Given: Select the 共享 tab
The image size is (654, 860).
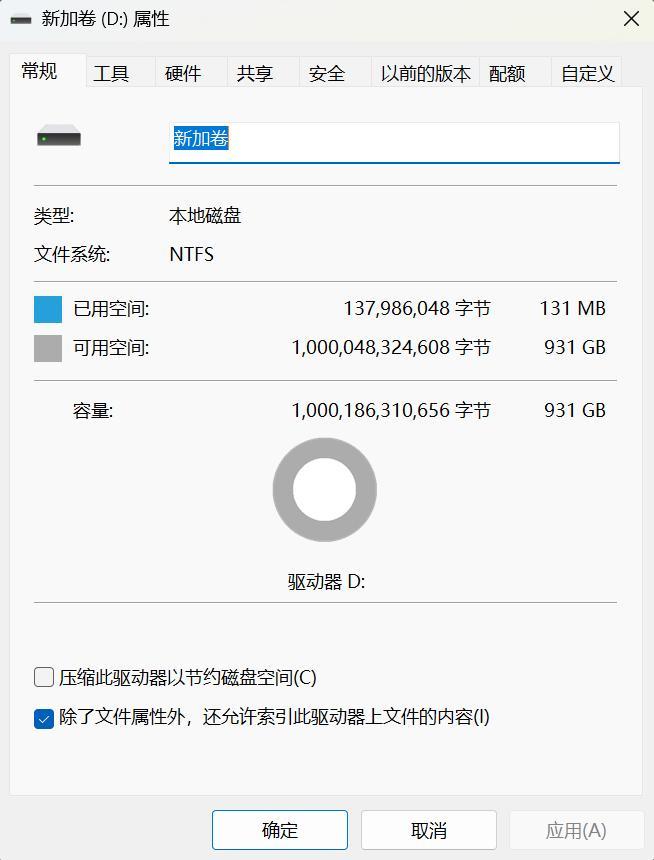Looking at the screenshot, I should 255,73.
